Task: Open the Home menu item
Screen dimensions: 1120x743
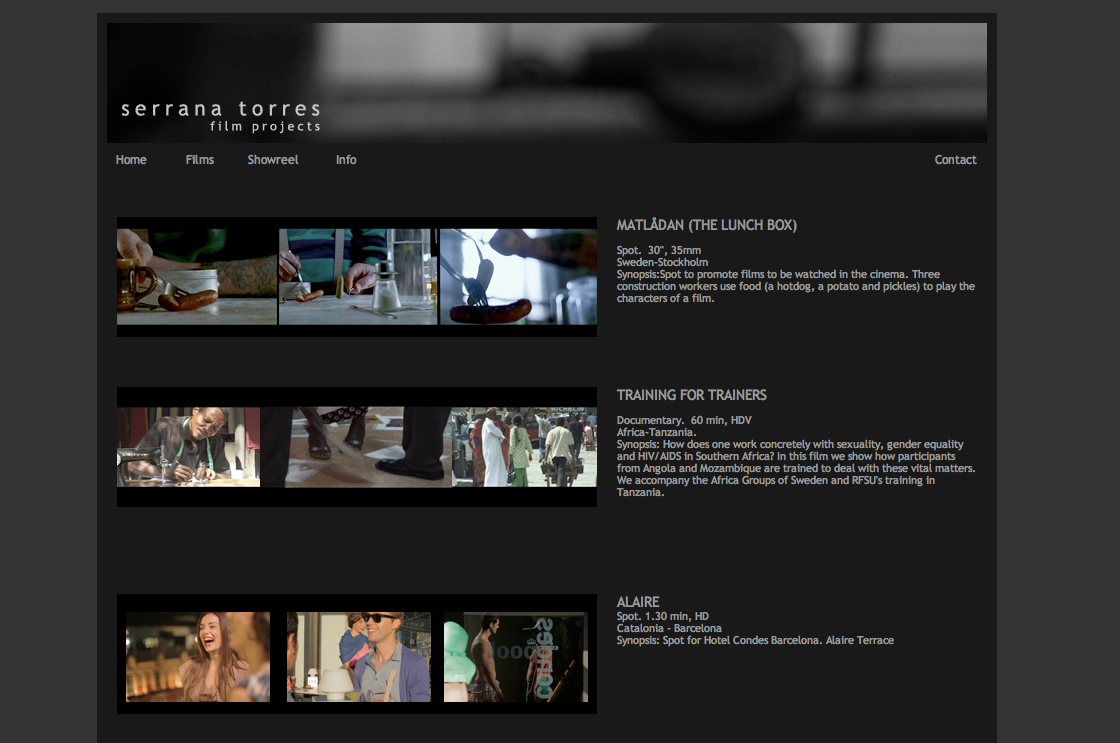Action: (x=131, y=160)
